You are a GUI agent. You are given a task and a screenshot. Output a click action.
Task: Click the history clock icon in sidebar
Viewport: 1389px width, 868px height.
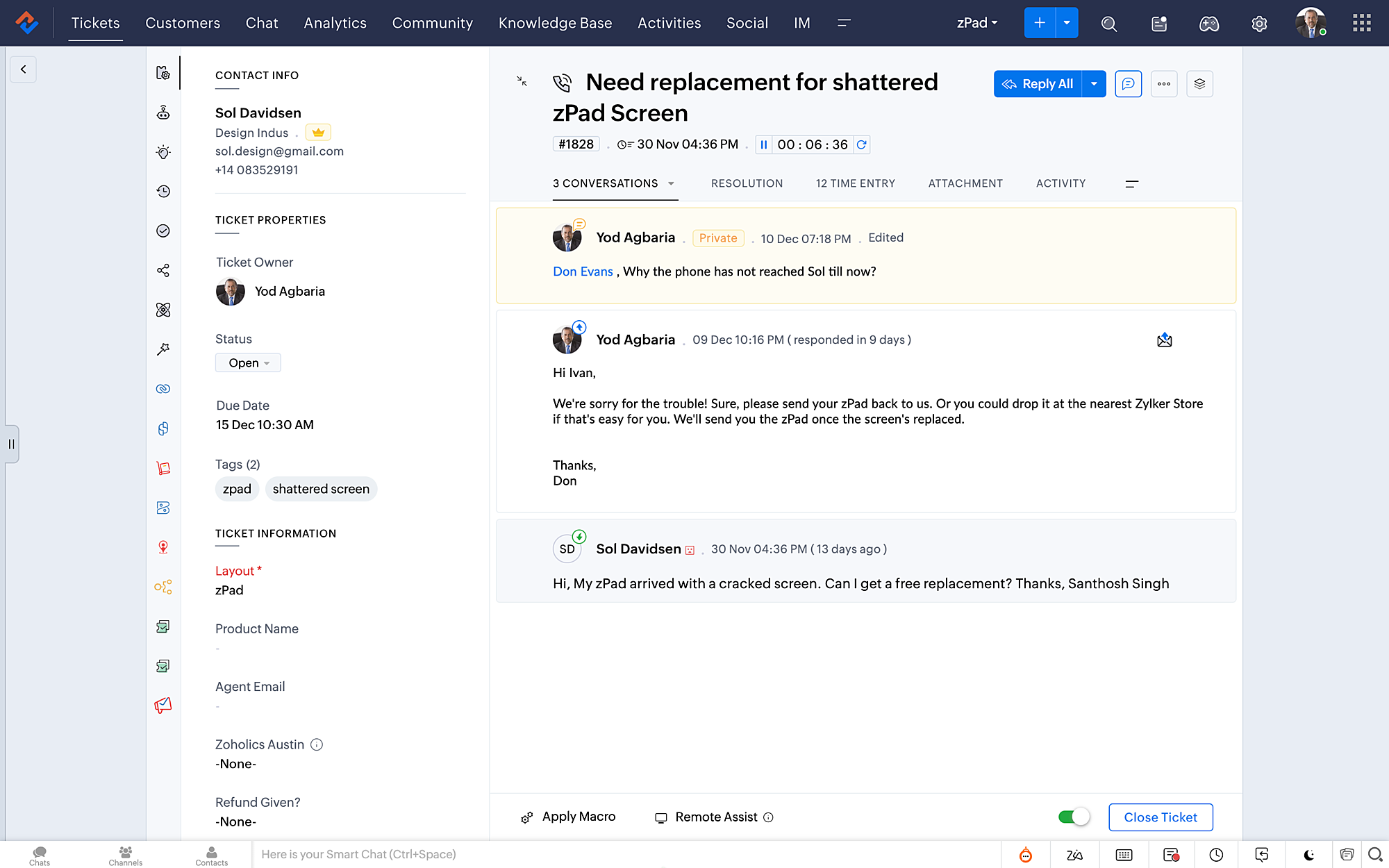163,191
